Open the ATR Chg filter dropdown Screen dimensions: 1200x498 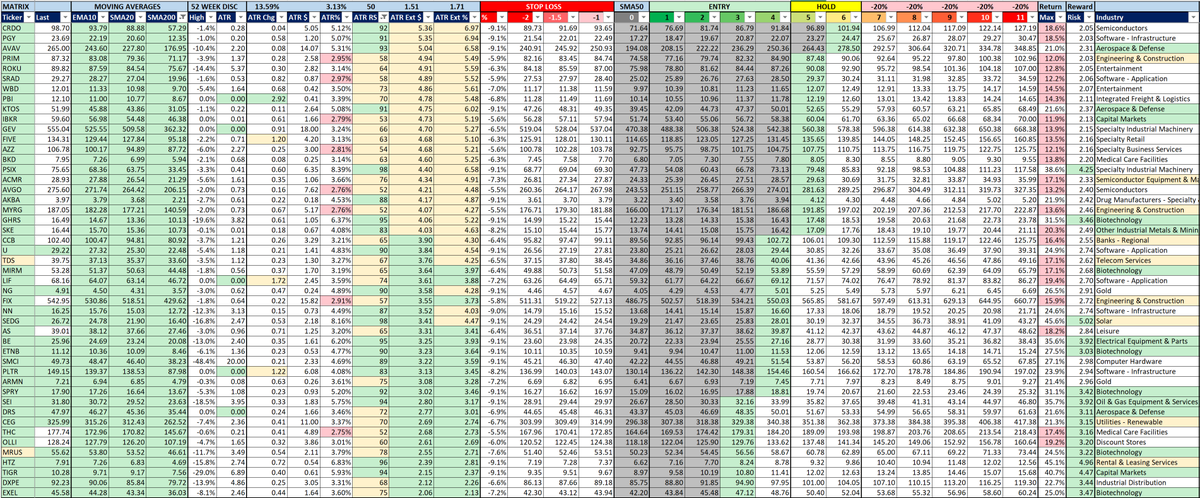[x=280, y=17]
